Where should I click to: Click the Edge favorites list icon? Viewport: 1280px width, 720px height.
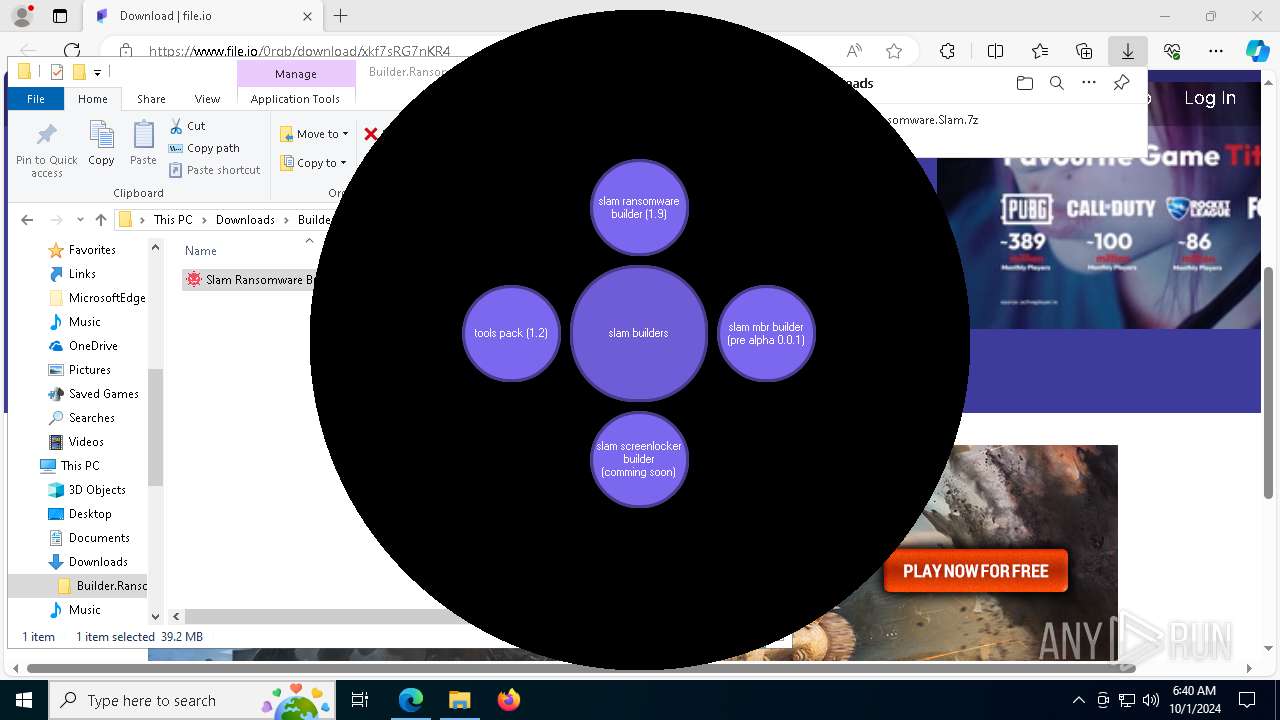click(1040, 51)
